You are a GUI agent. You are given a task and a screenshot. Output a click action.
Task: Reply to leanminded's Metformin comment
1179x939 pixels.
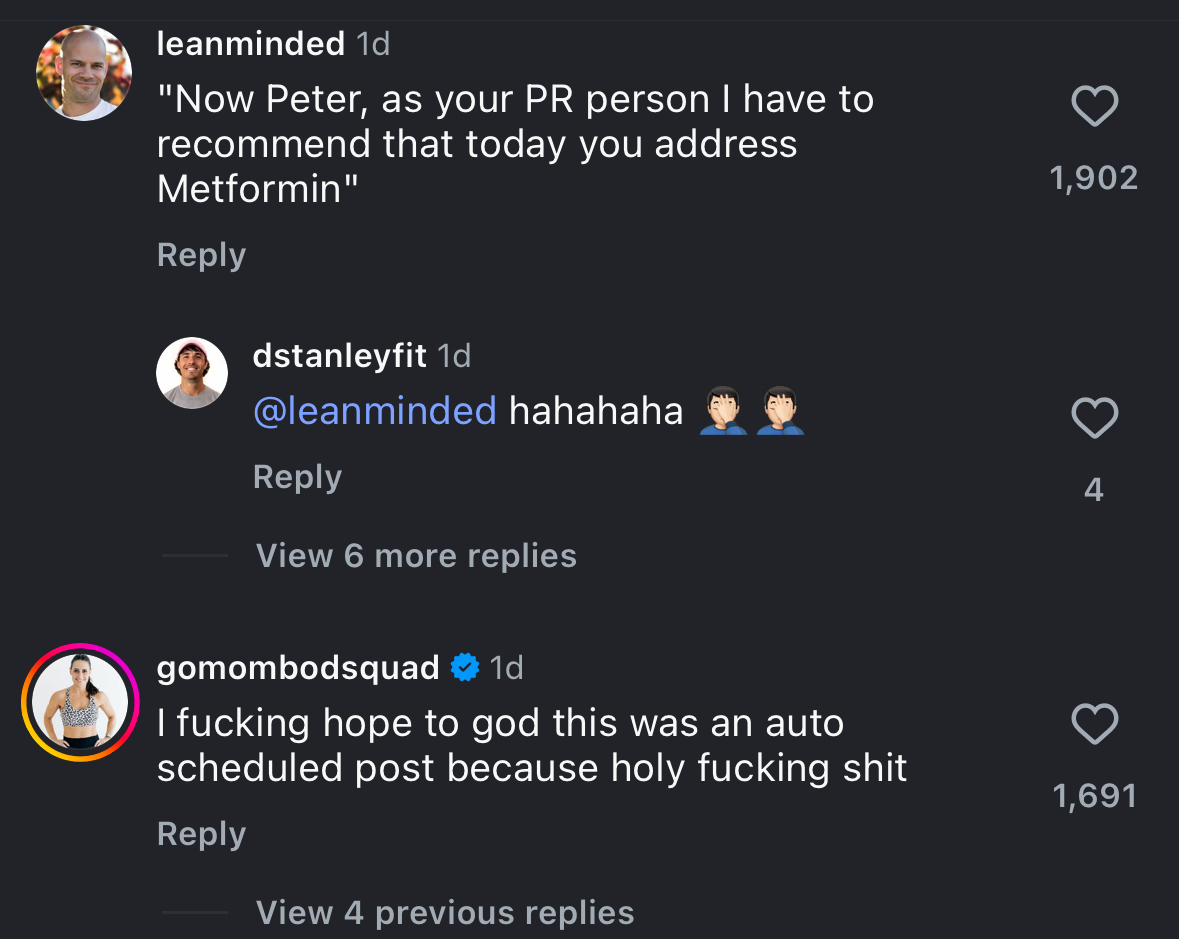(201, 255)
